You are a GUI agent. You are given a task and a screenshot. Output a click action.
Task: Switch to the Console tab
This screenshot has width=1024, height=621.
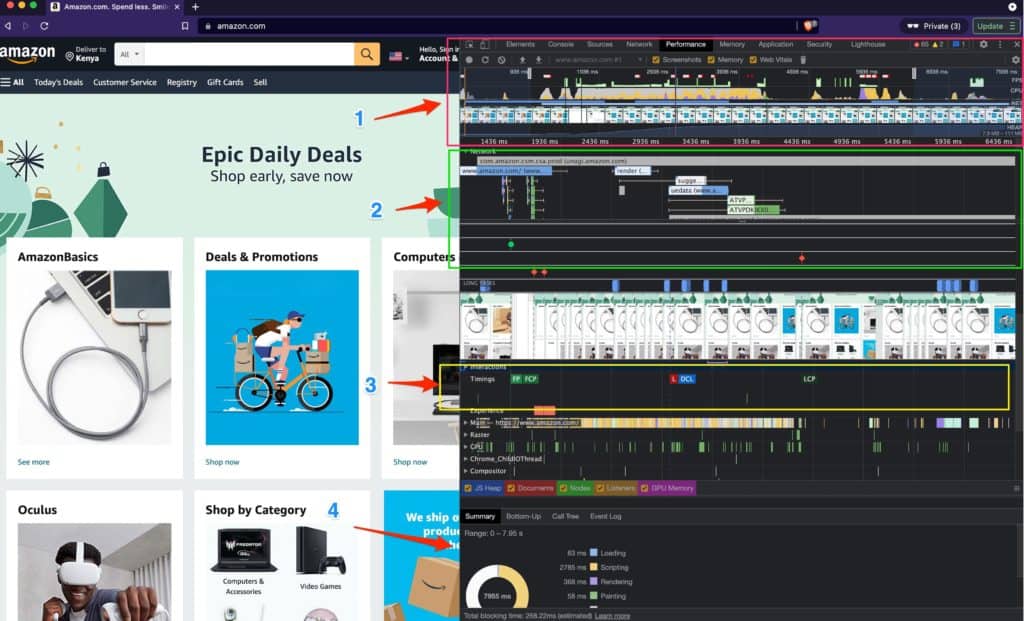[561, 44]
